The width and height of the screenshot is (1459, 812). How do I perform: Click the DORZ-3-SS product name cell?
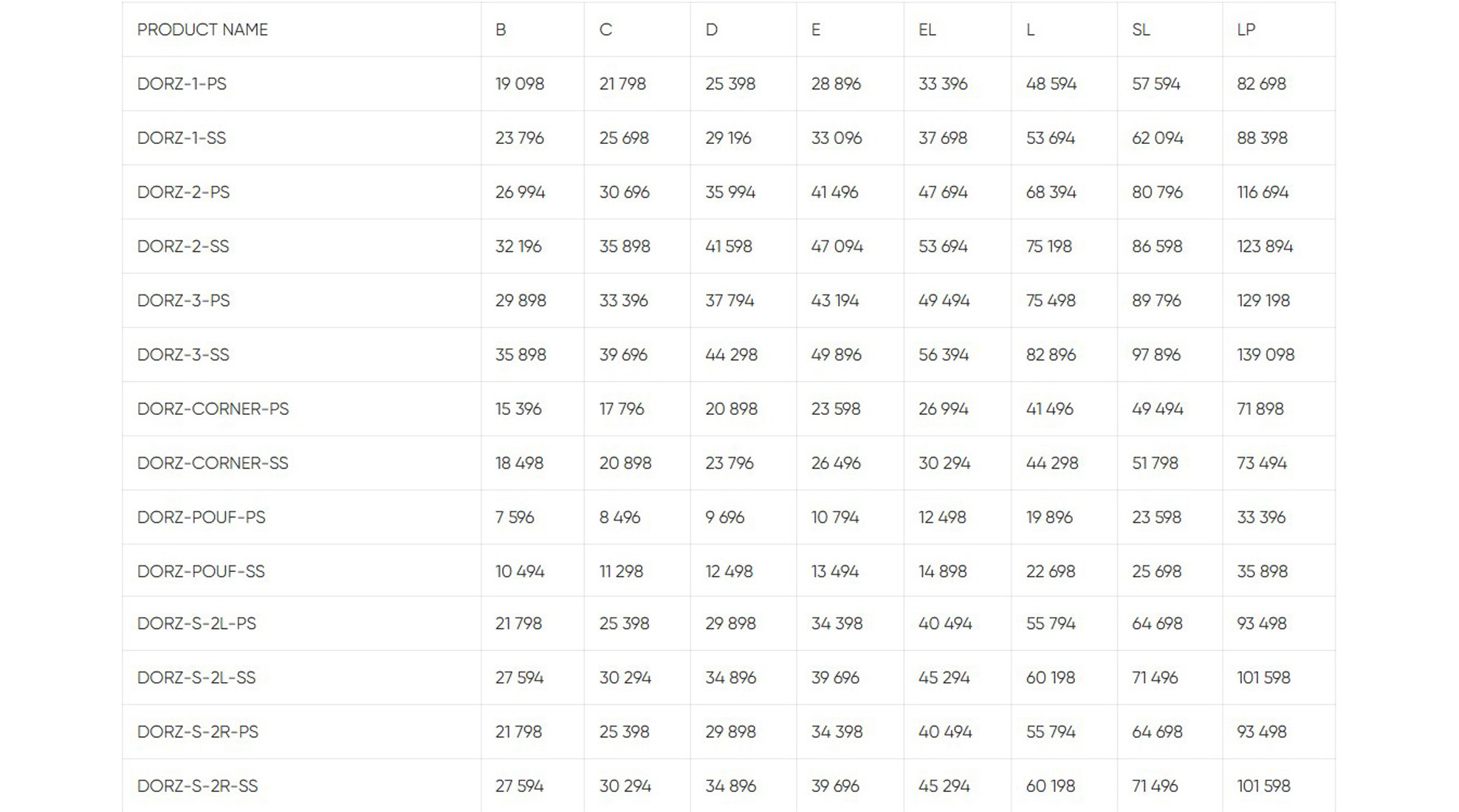[x=183, y=354]
